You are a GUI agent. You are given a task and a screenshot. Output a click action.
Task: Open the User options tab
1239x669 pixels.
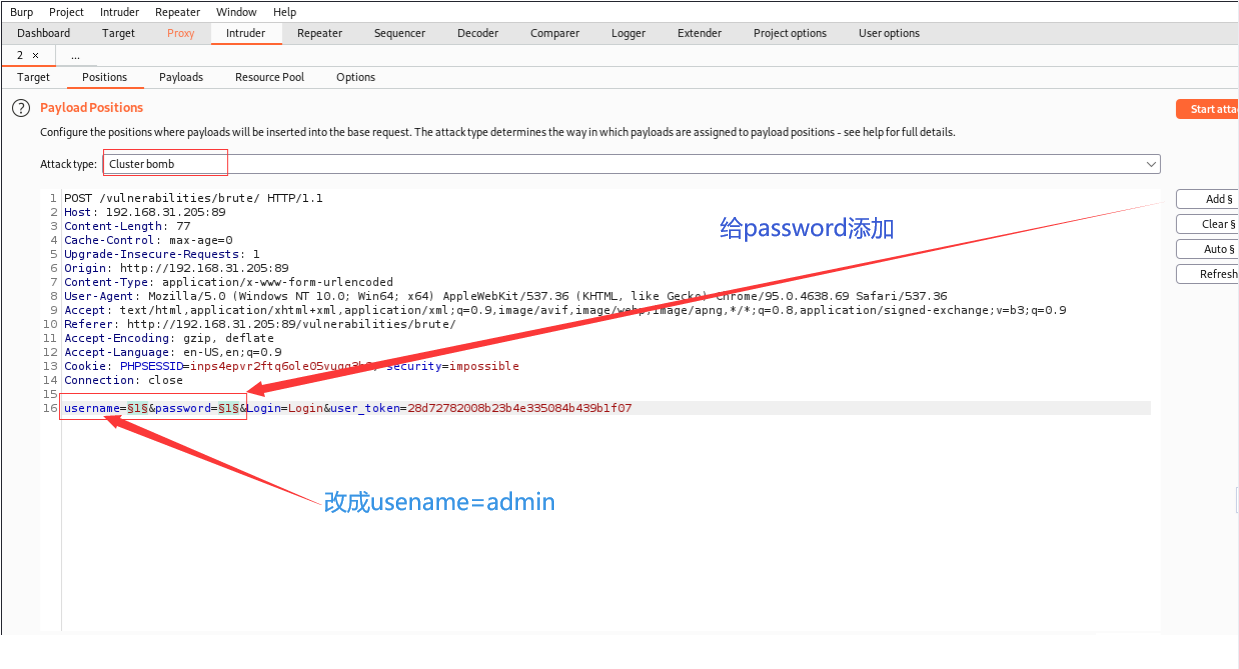pyautogui.click(x=889, y=33)
